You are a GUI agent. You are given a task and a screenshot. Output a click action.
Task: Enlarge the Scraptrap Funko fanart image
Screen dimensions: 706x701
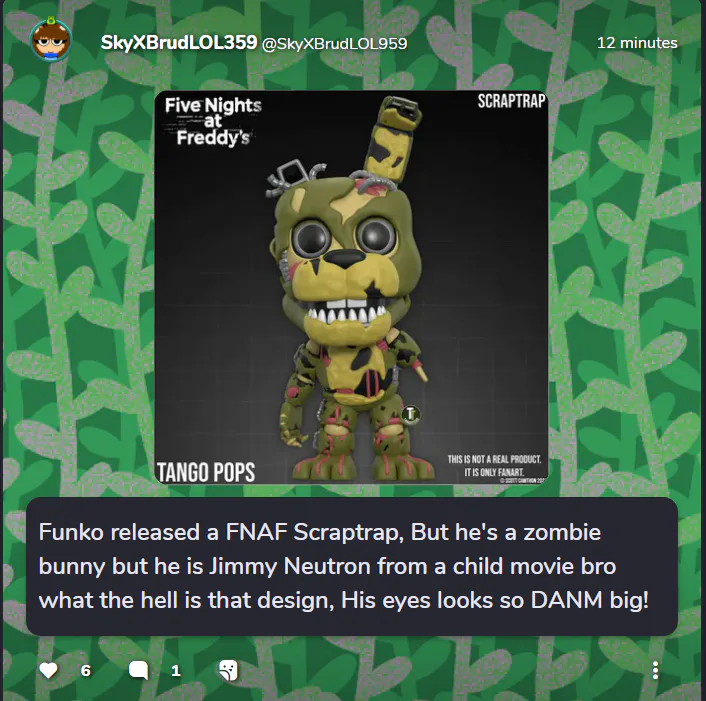(351, 287)
